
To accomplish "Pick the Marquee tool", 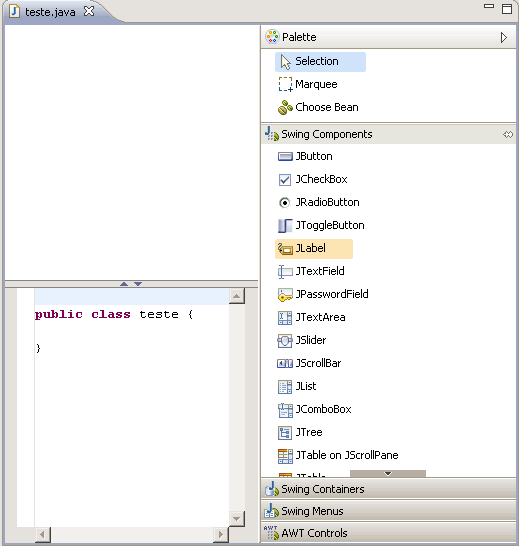I will point(308,84).
